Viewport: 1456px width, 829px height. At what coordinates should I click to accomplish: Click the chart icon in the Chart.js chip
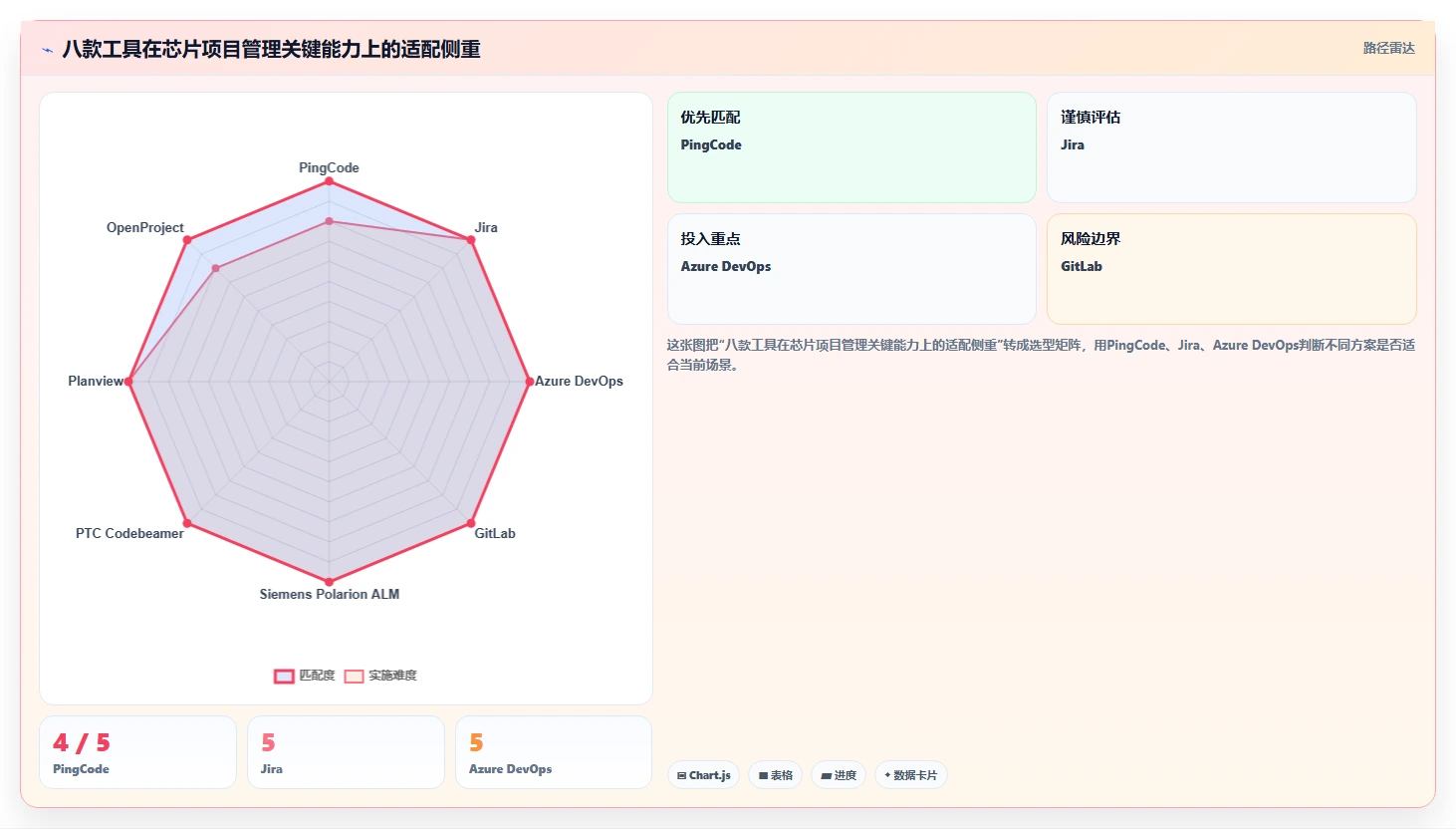(x=682, y=775)
